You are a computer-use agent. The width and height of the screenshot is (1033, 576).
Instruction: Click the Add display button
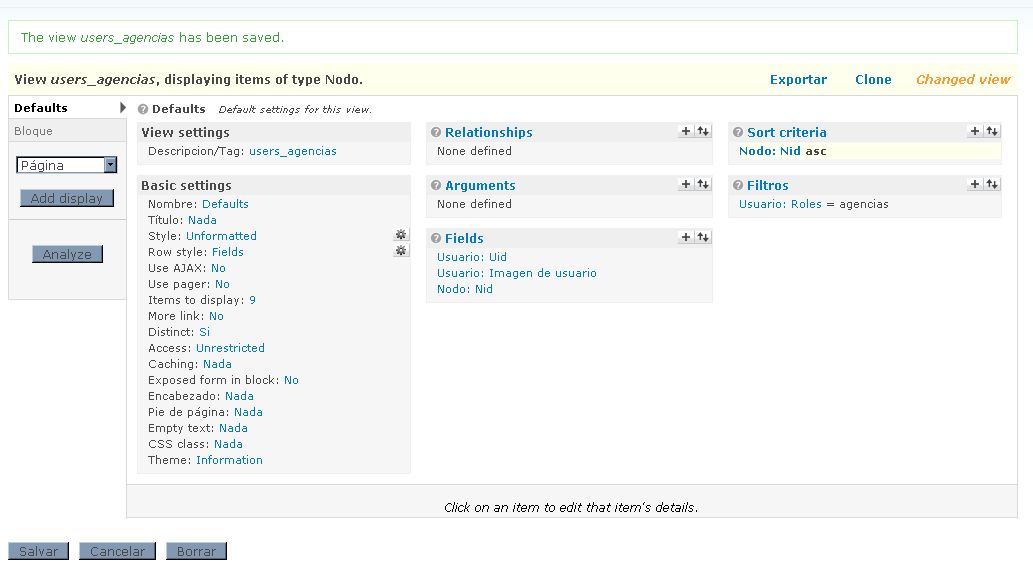tap(66, 198)
